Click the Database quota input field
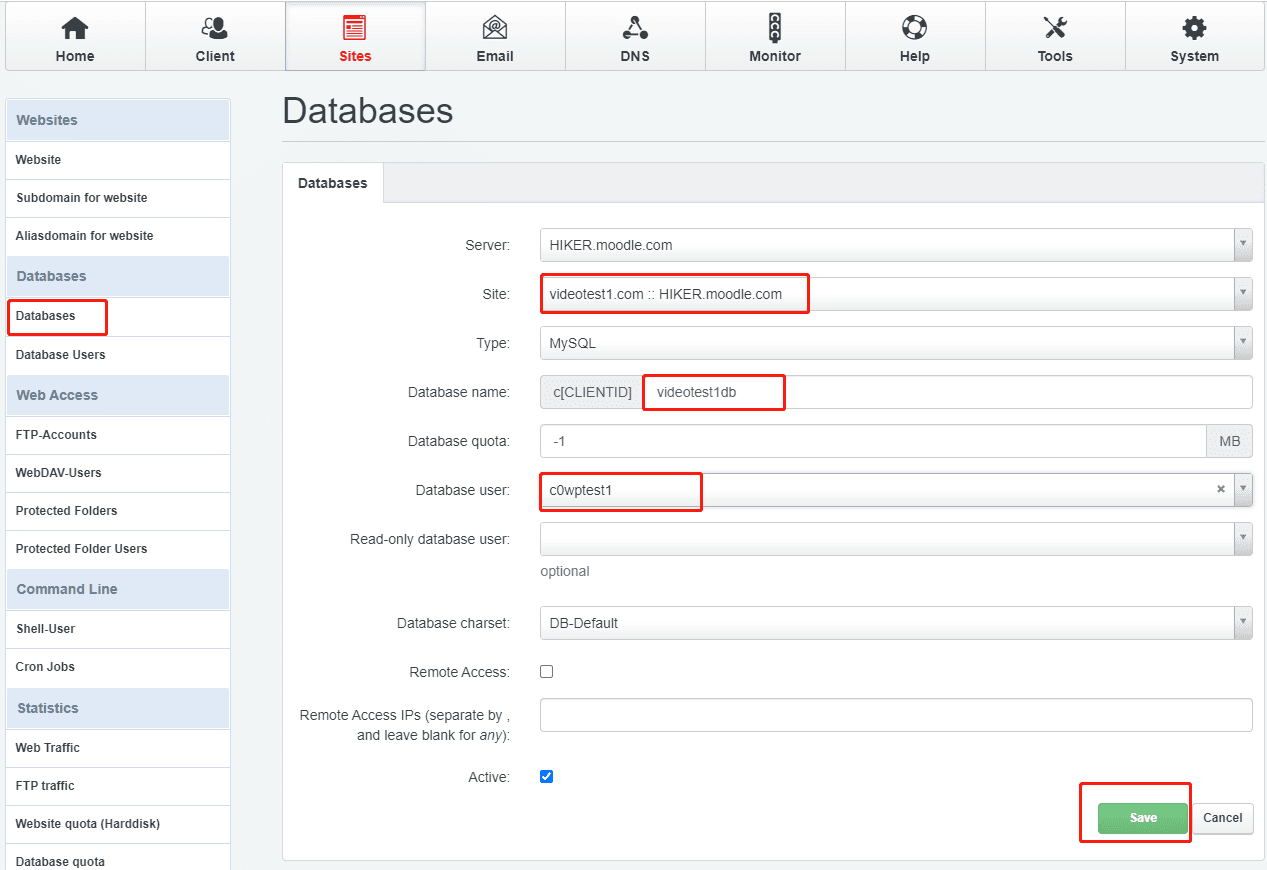The image size is (1267, 870). click(x=873, y=441)
